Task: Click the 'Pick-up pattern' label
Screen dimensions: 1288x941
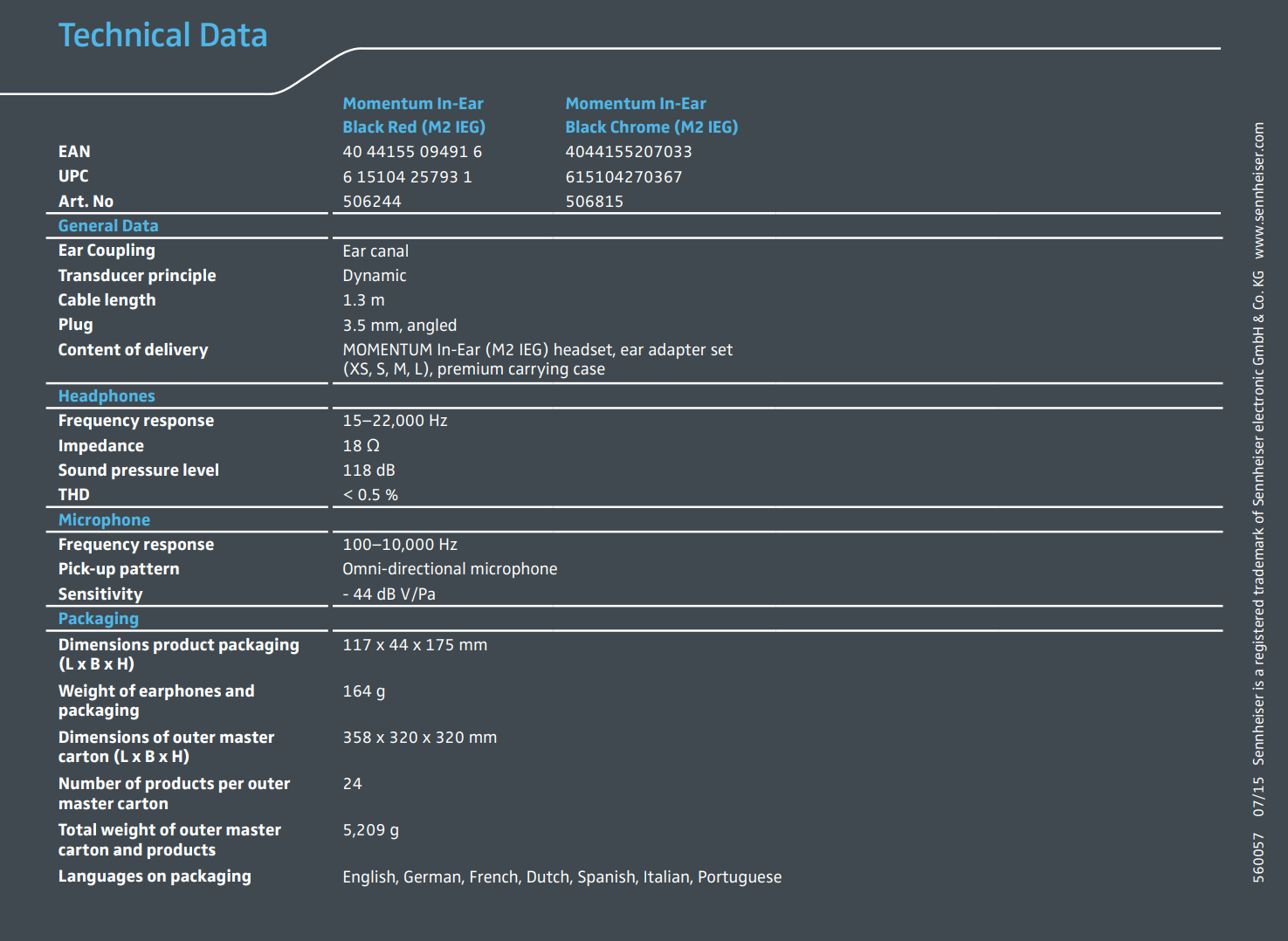Action: coord(119,569)
